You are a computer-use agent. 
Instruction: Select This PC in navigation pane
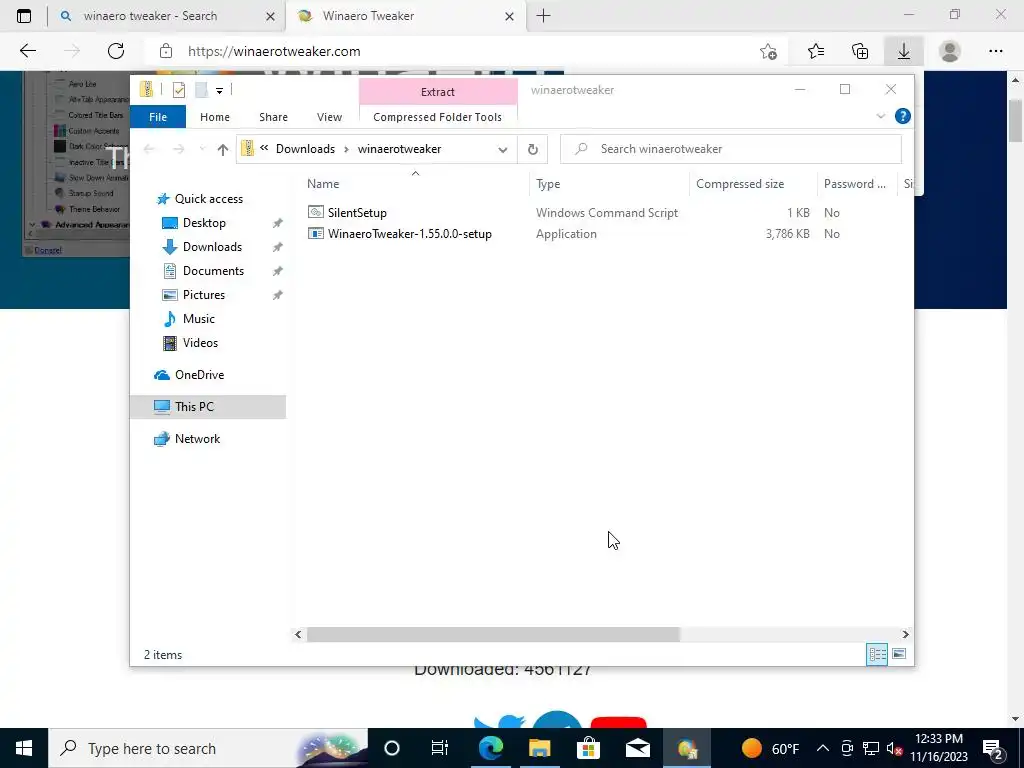click(208, 407)
